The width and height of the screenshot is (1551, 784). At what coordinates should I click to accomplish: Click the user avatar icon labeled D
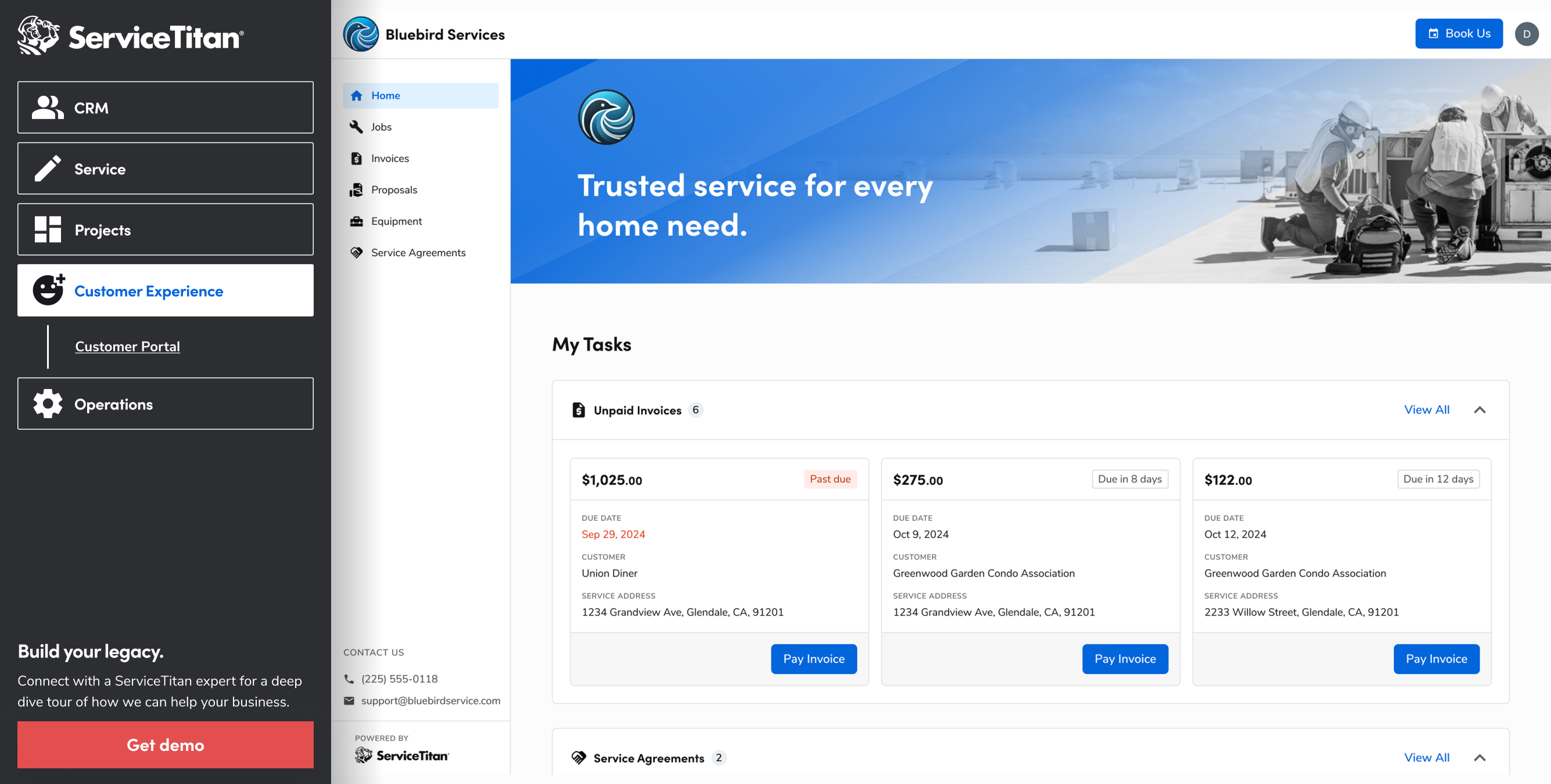(1527, 34)
